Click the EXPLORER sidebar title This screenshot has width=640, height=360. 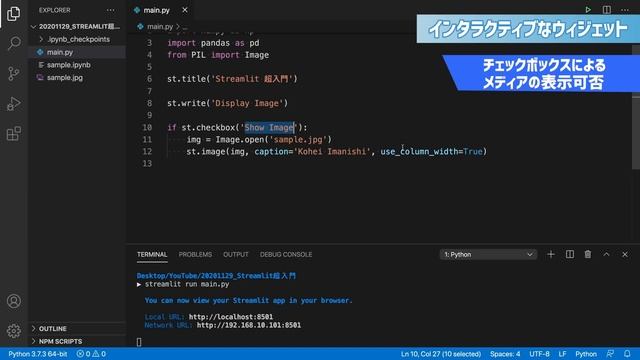[x=55, y=10]
